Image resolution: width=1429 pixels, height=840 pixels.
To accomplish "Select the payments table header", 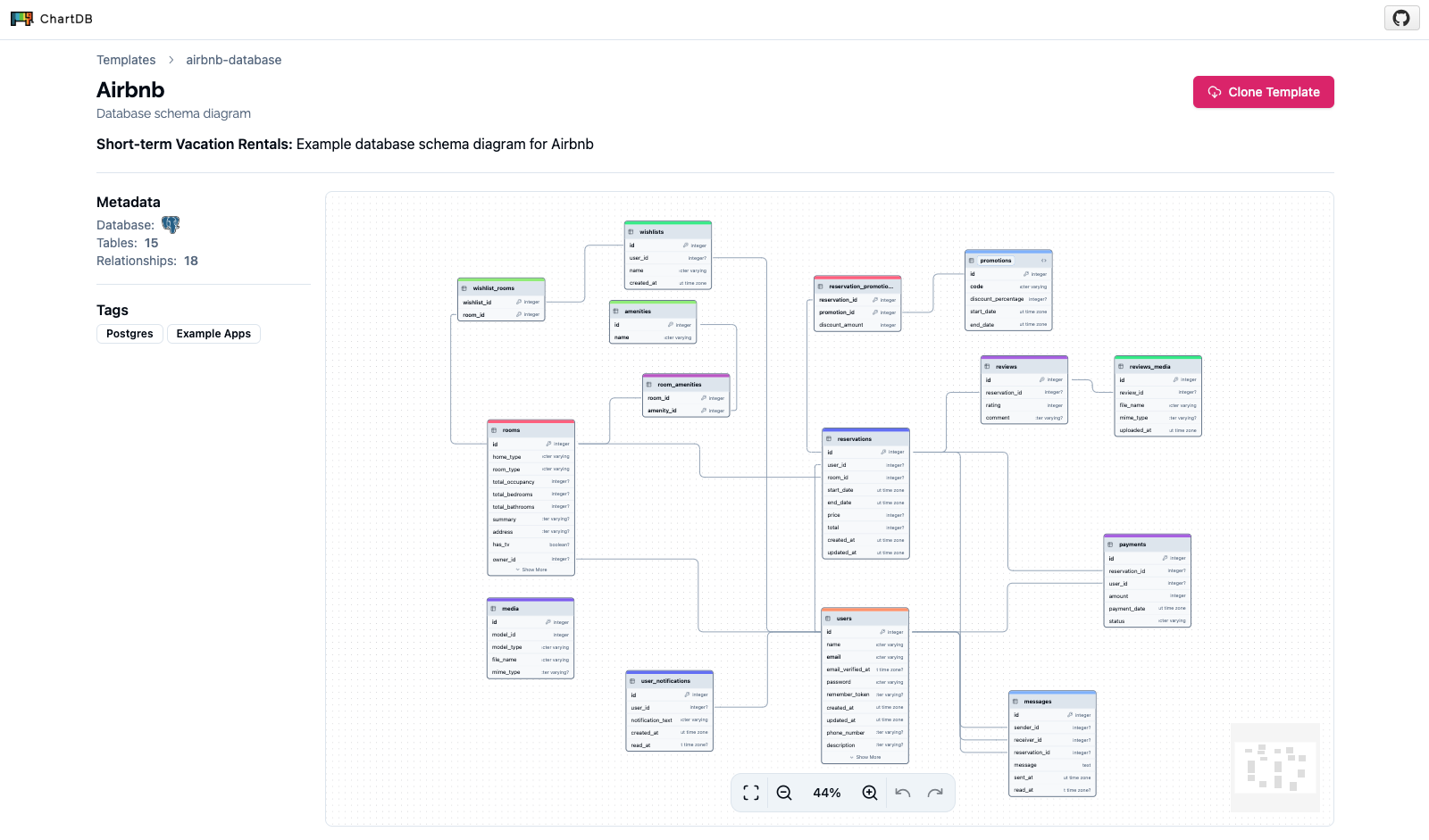I will pyautogui.click(x=1148, y=545).
